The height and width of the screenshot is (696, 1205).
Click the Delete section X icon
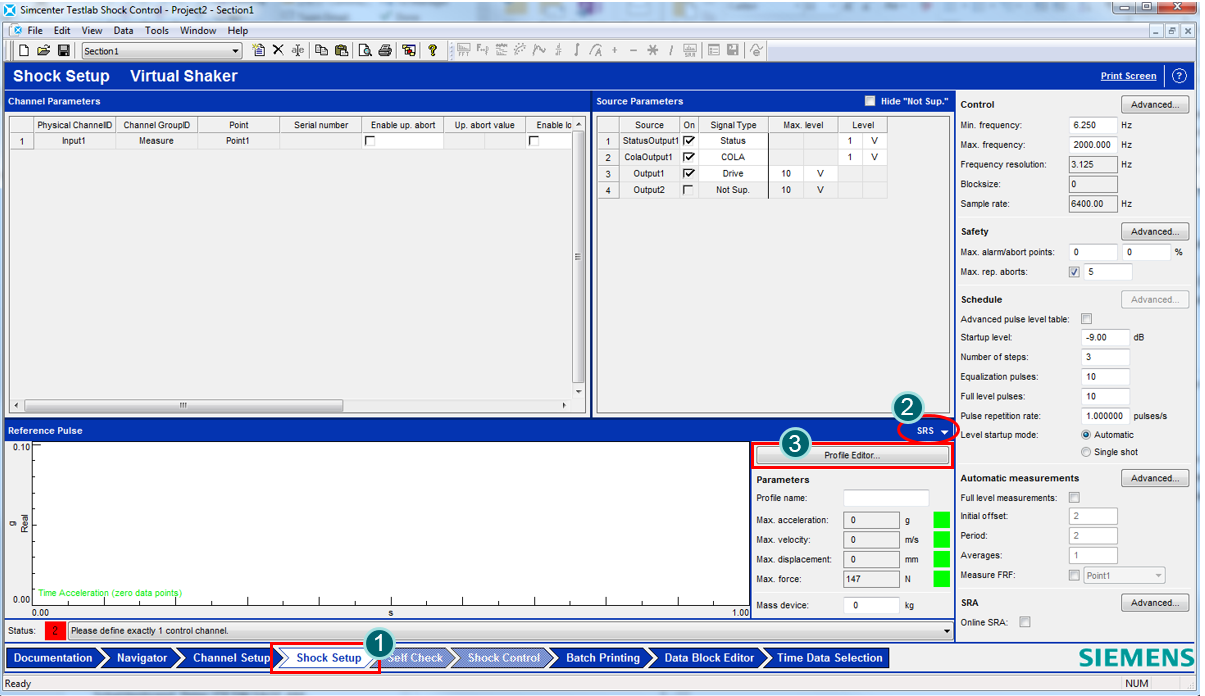(279, 50)
